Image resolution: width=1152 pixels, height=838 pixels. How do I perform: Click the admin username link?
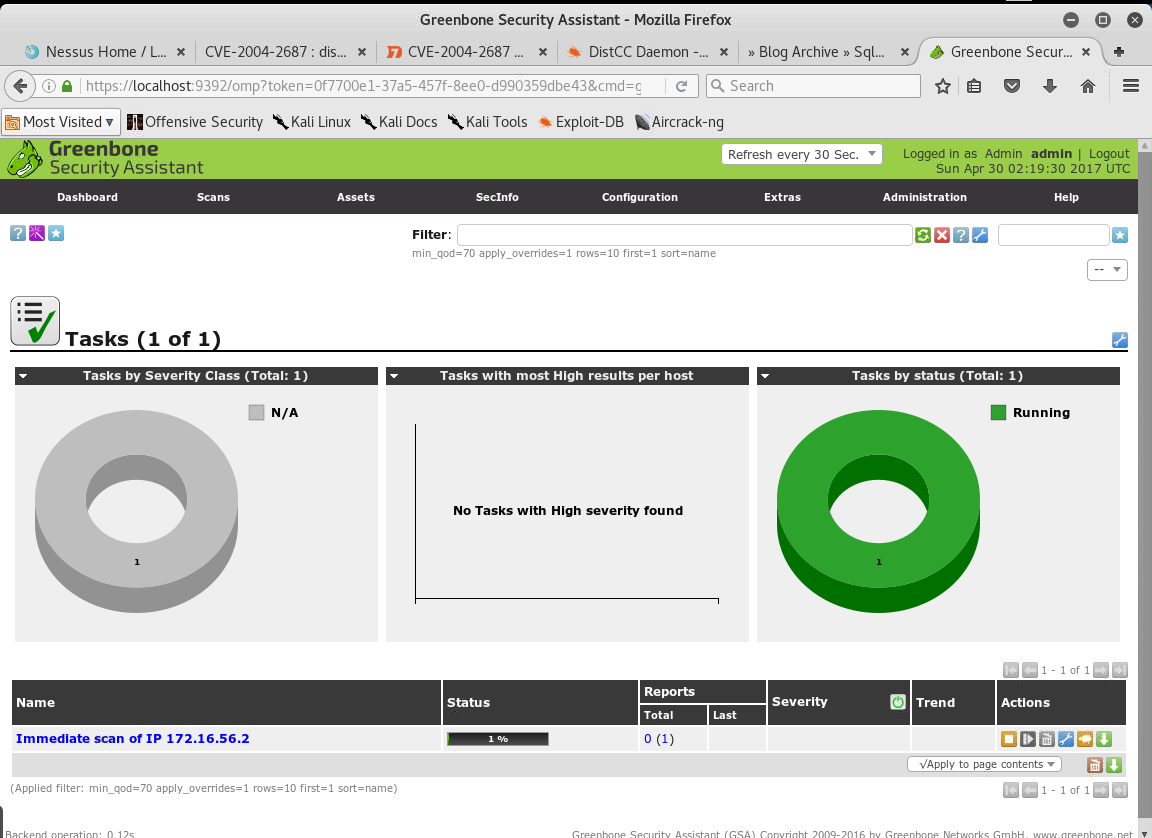coord(1051,153)
